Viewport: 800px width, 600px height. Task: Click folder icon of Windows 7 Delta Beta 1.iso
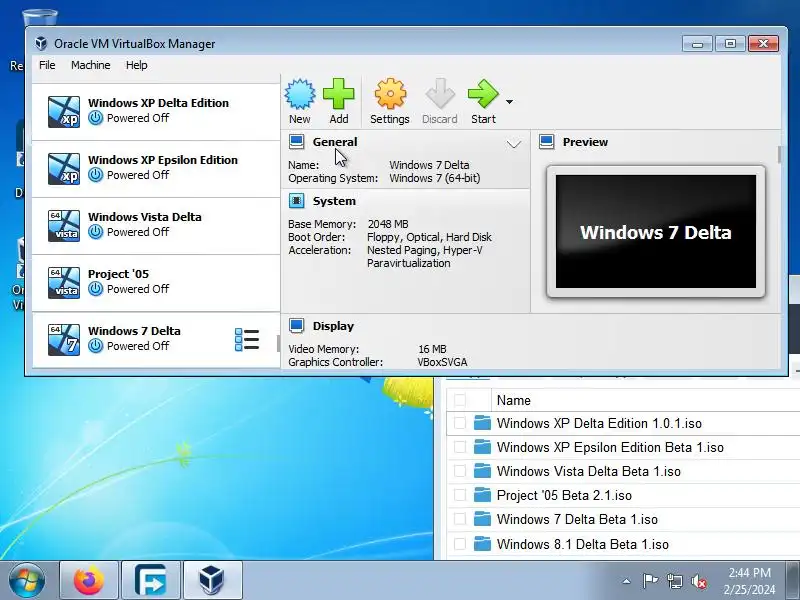[x=482, y=519]
